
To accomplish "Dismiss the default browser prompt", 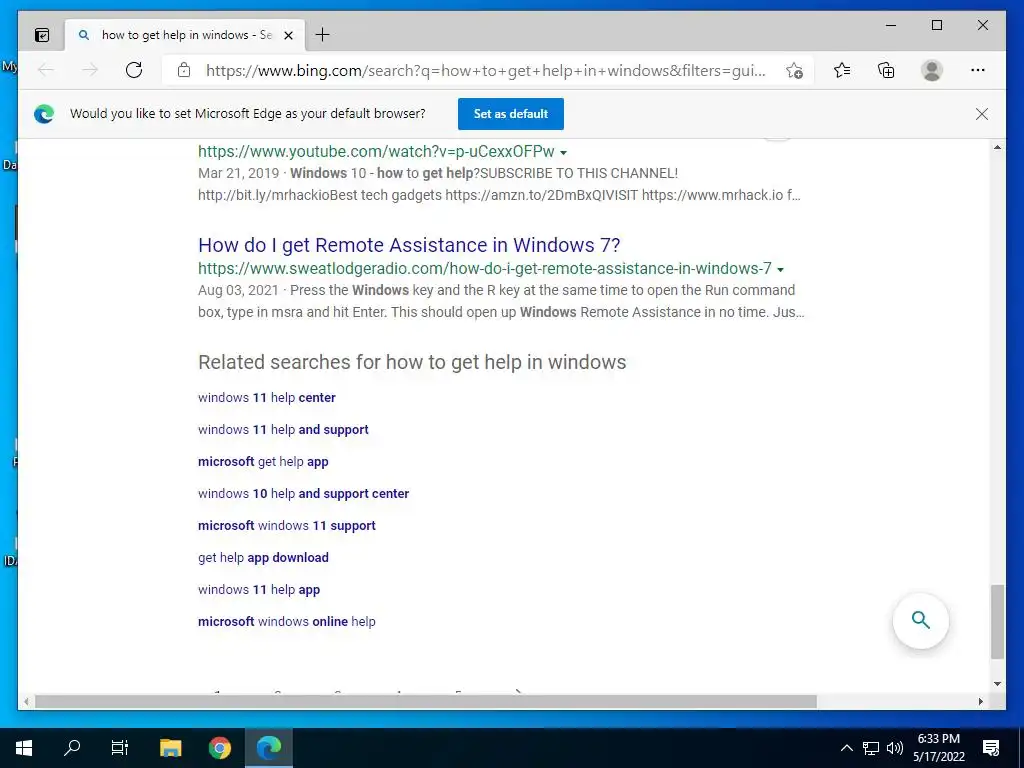I will tap(982, 114).
